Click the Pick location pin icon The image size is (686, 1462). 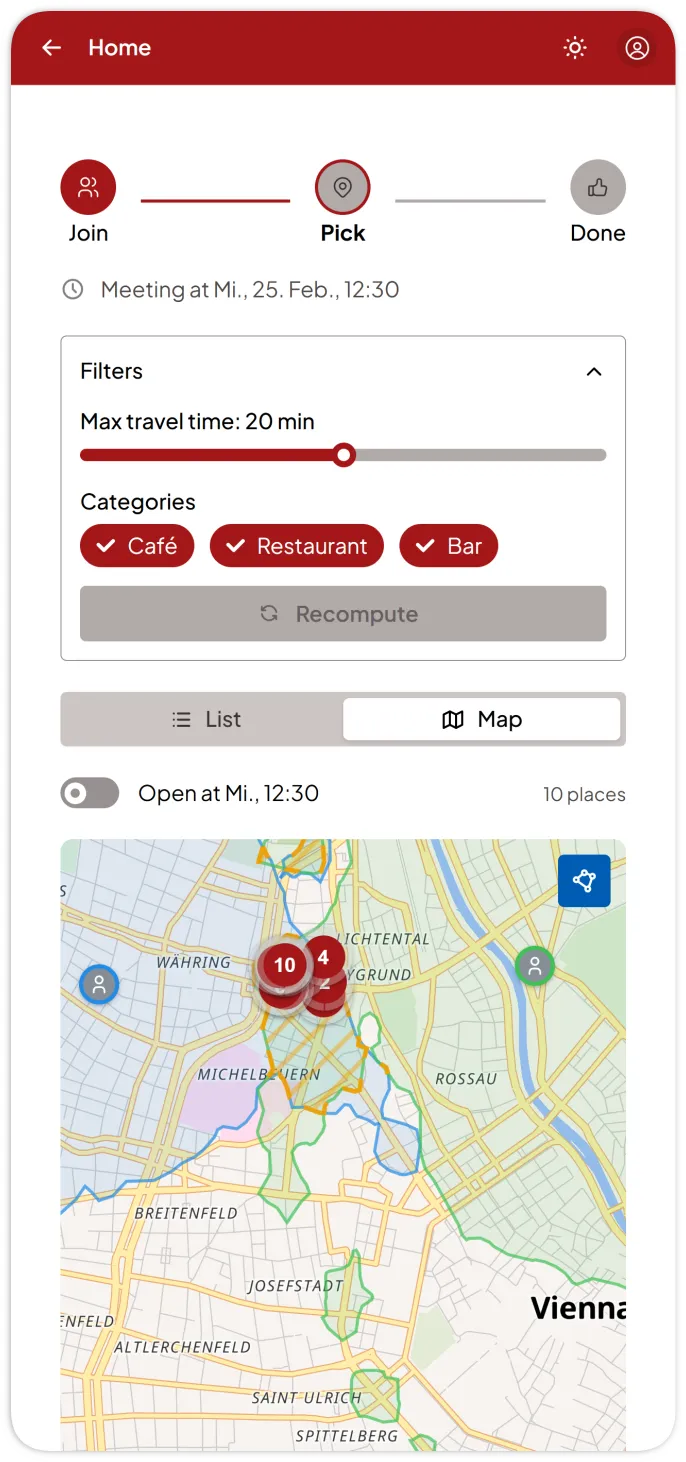[343, 186]
